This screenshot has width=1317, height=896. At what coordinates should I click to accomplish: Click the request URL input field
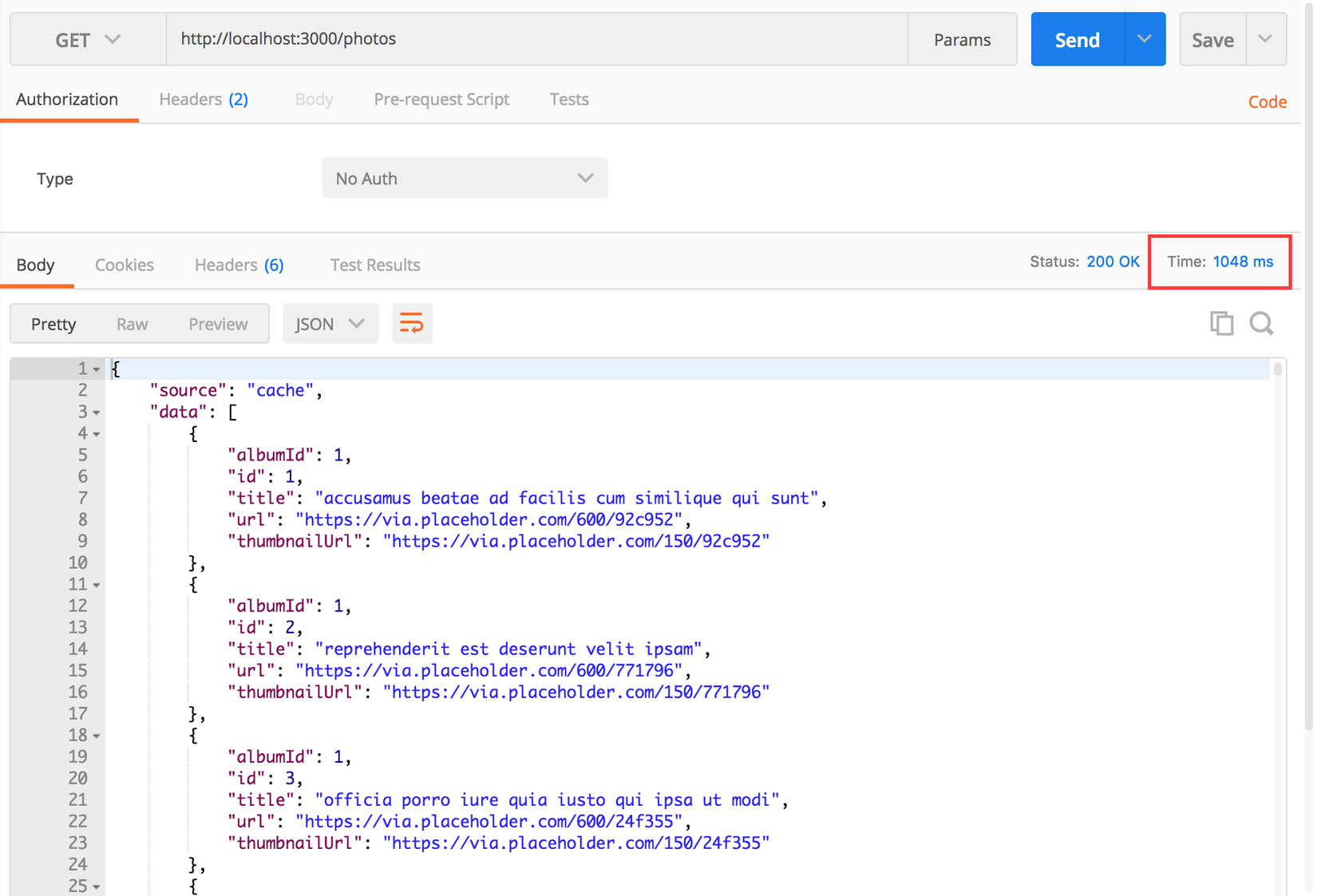pyautogui.click(x=536, y=39)
